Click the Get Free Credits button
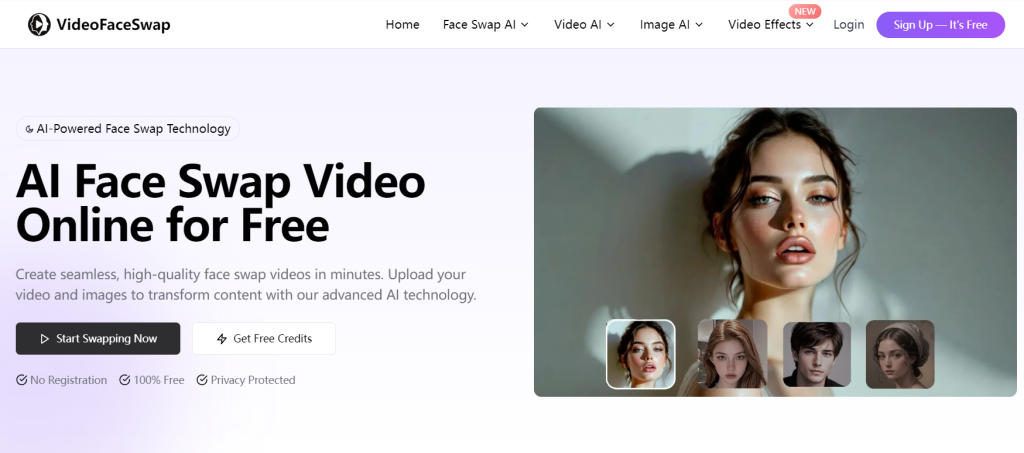The height and width of the screenshot is (453, 1024). [264, 339]
